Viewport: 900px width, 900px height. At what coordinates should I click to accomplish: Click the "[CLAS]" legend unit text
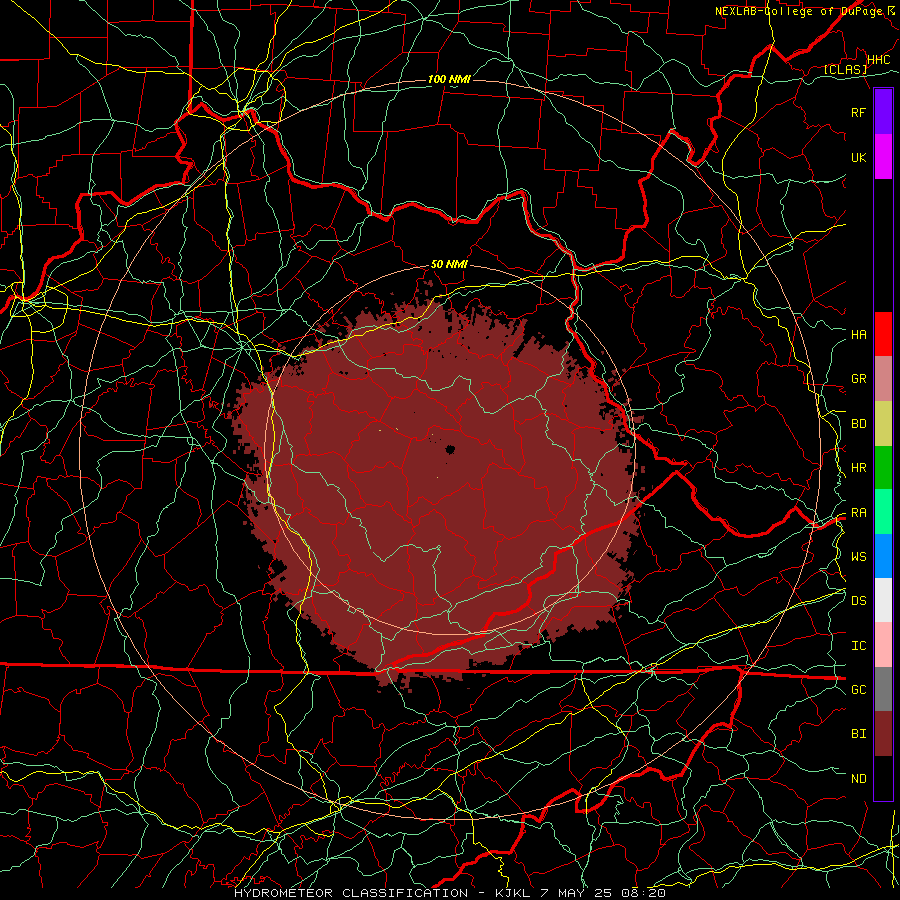[x=845, y=69]
